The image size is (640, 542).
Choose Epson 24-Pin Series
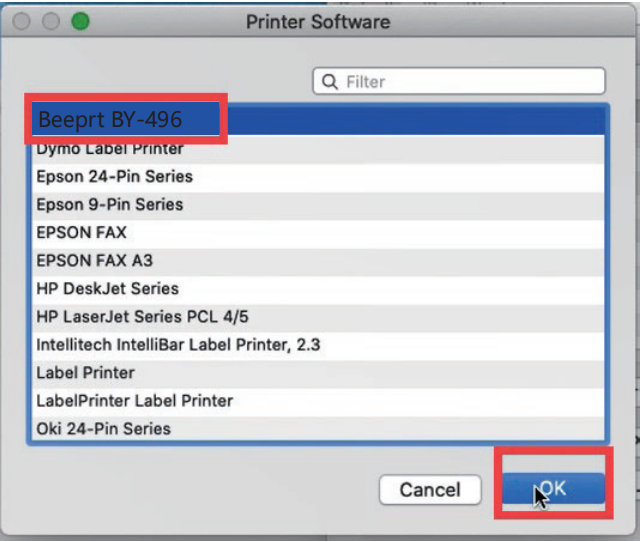[318, 177]
